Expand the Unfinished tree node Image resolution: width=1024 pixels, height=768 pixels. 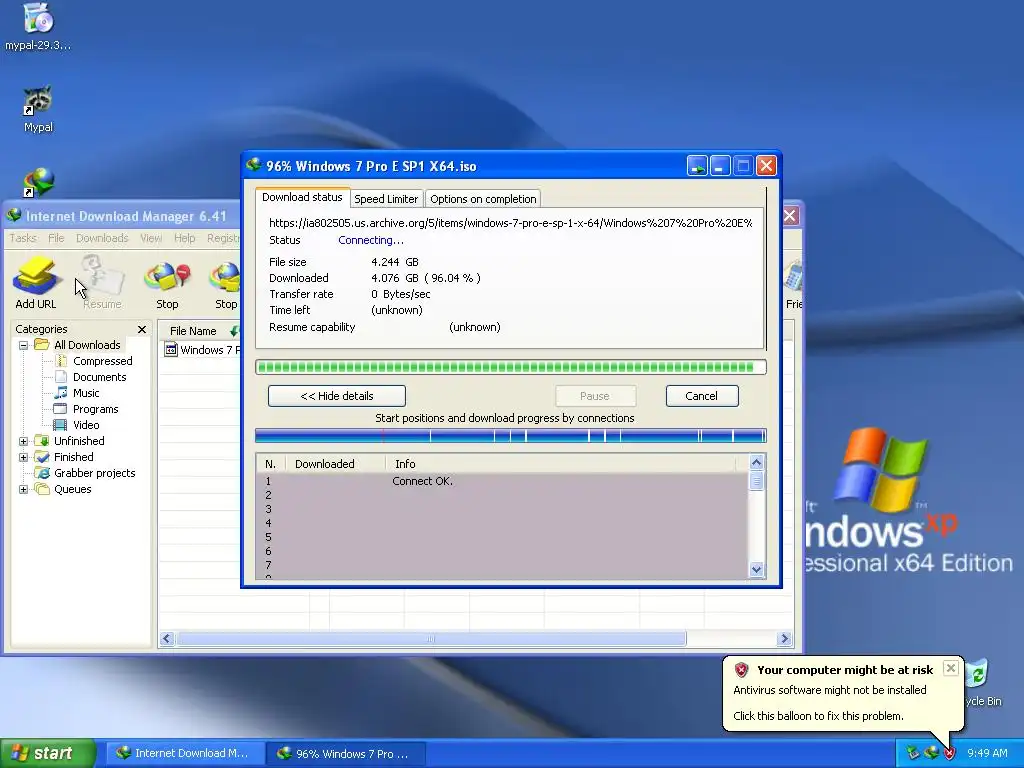click(x=24, y=441)
